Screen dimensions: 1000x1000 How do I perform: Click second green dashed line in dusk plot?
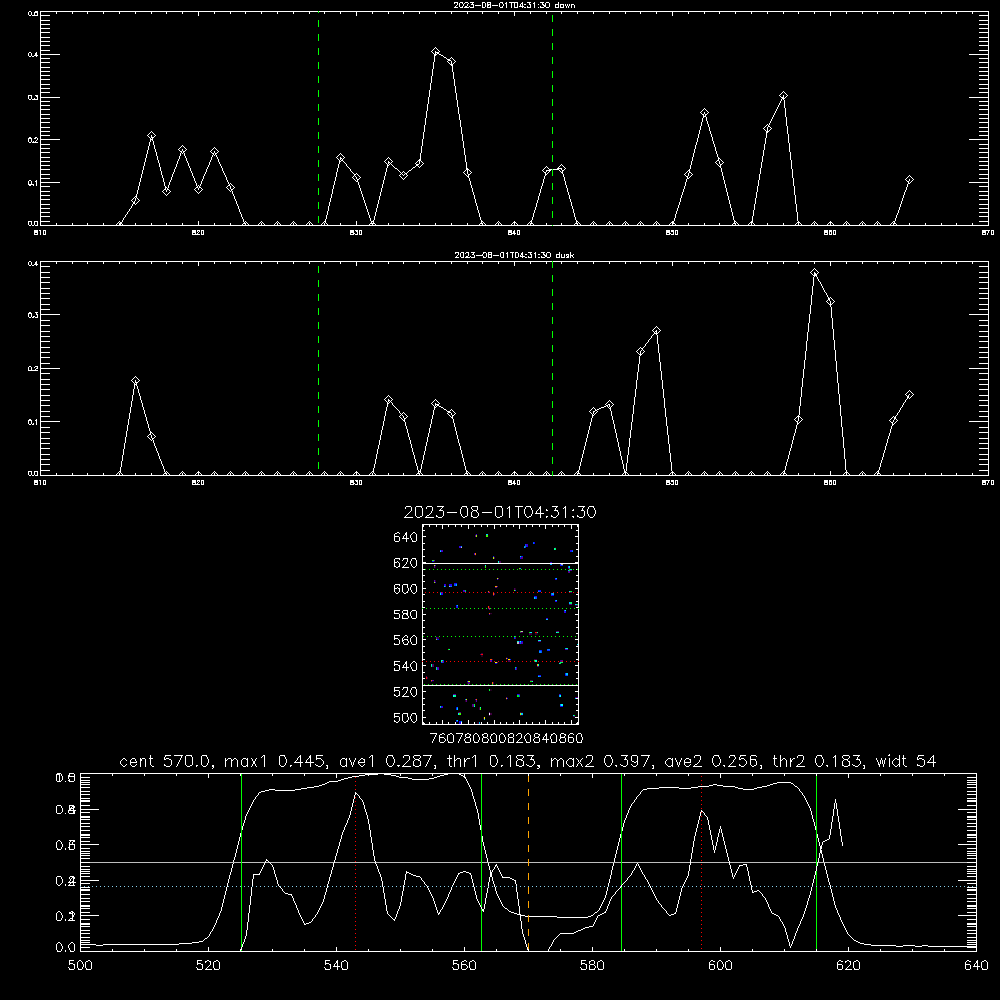pyautogui.click(x=552, y=368)
